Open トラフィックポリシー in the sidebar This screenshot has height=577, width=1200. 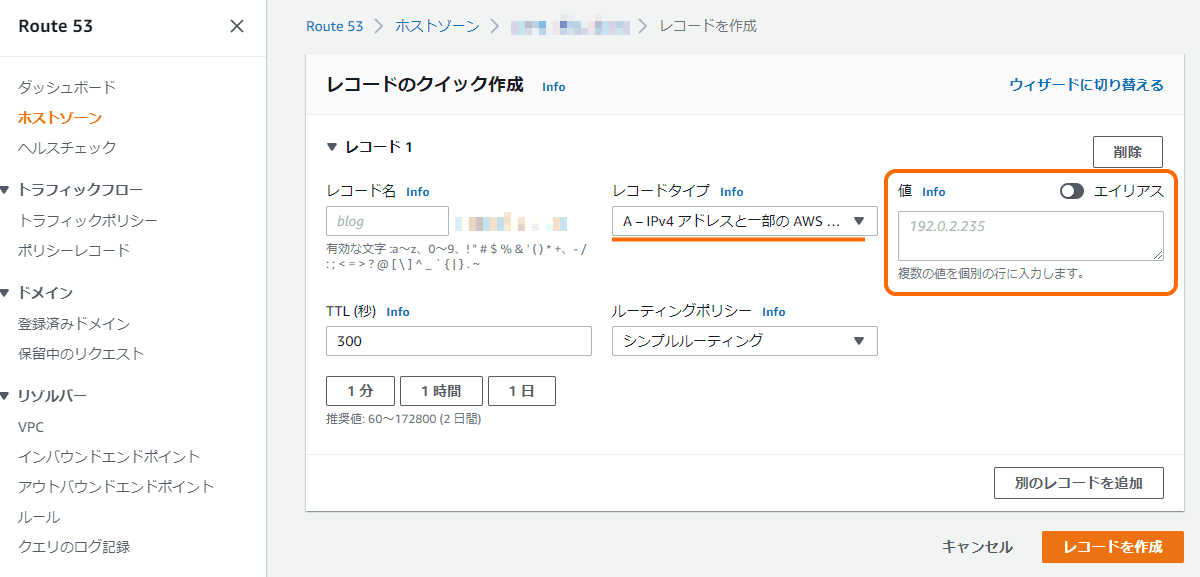click(88, 220)
